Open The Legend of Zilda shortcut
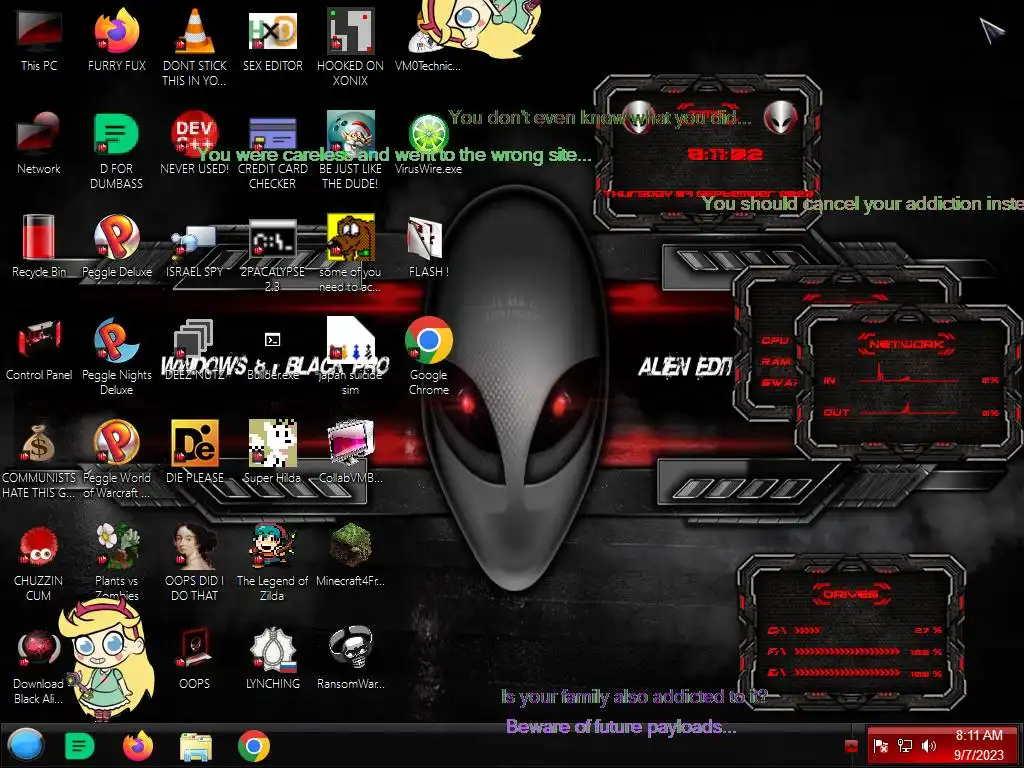The width and height of the screenshot is (1024, 768). 272,563
